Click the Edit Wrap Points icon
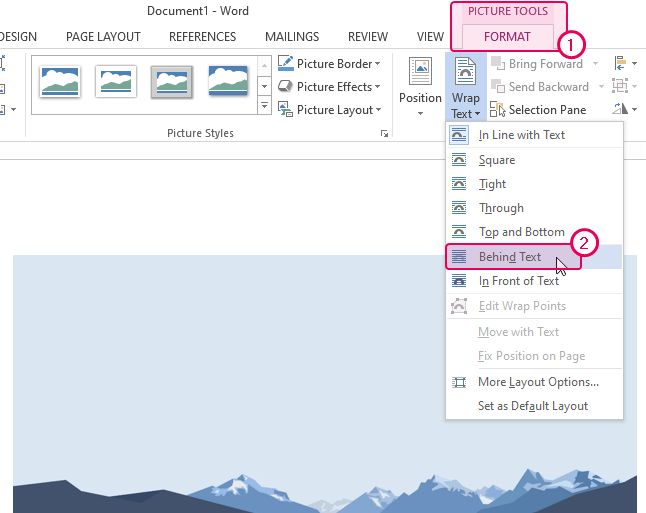Image resolution: width=646 pixels, height=513 pixels. point(459,306)
